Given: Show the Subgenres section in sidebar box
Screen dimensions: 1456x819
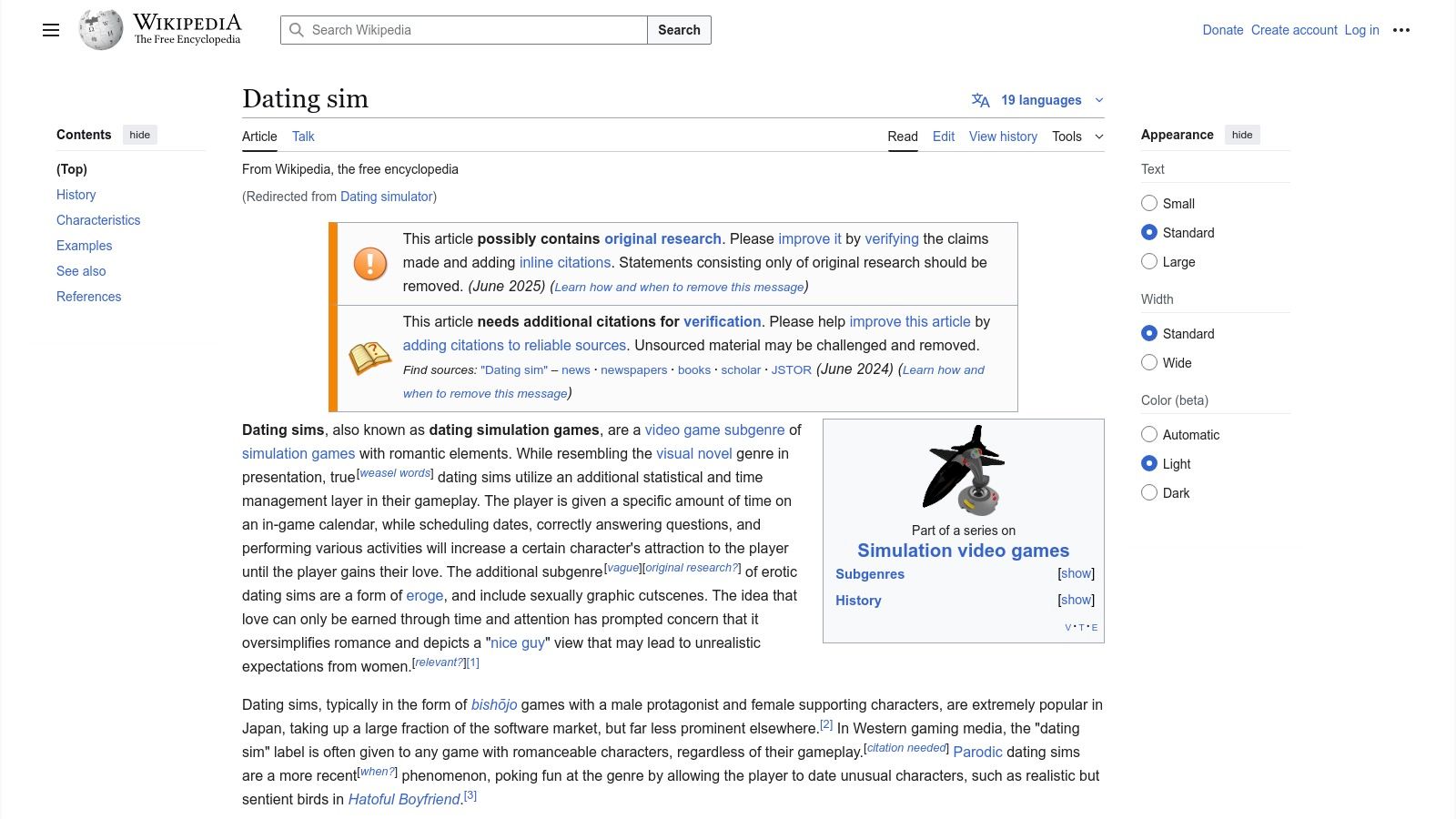Looking at the screenshot, I should tap(1076, 573).
